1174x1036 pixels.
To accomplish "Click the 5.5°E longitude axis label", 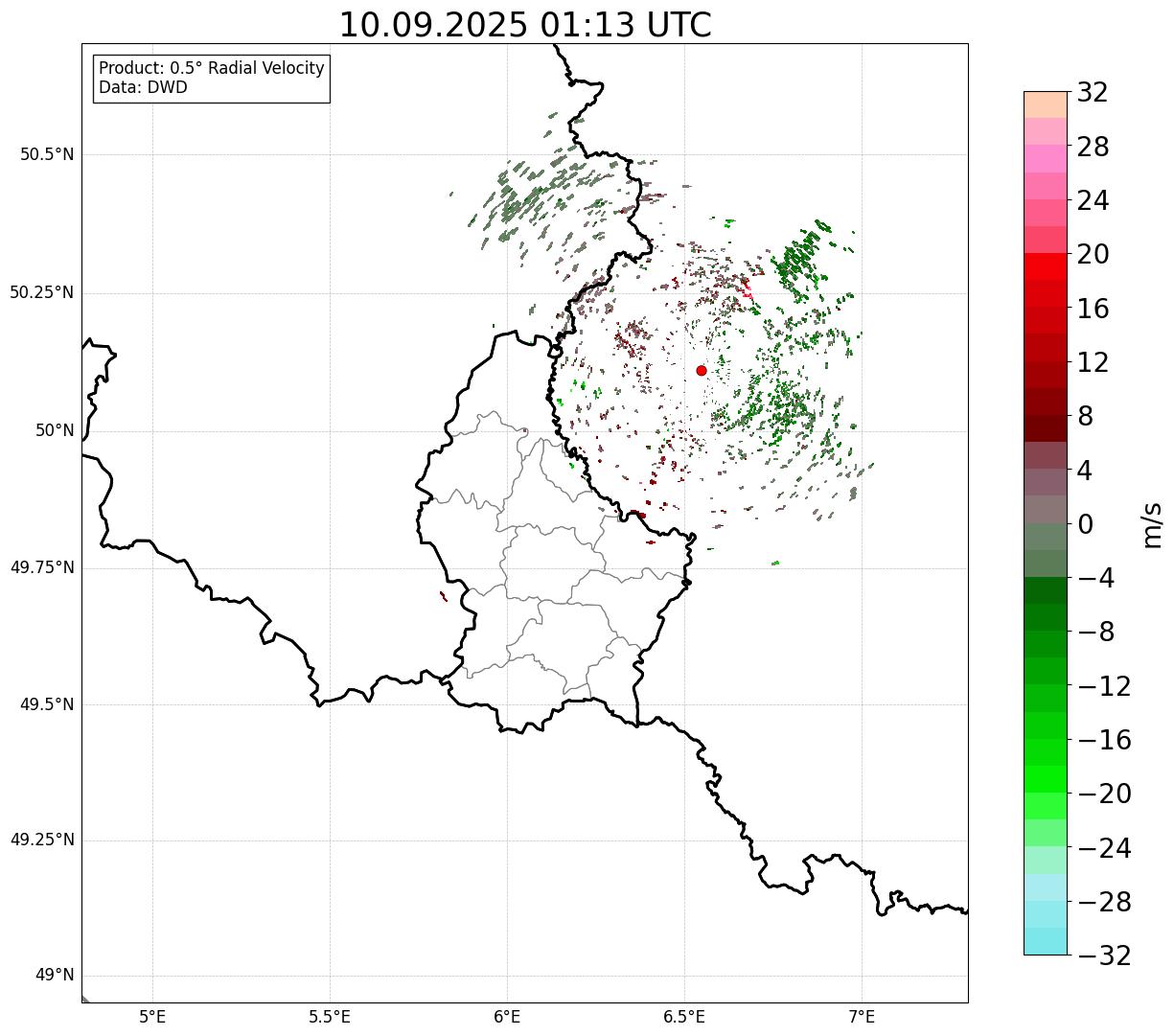I will coord(330,1017).
